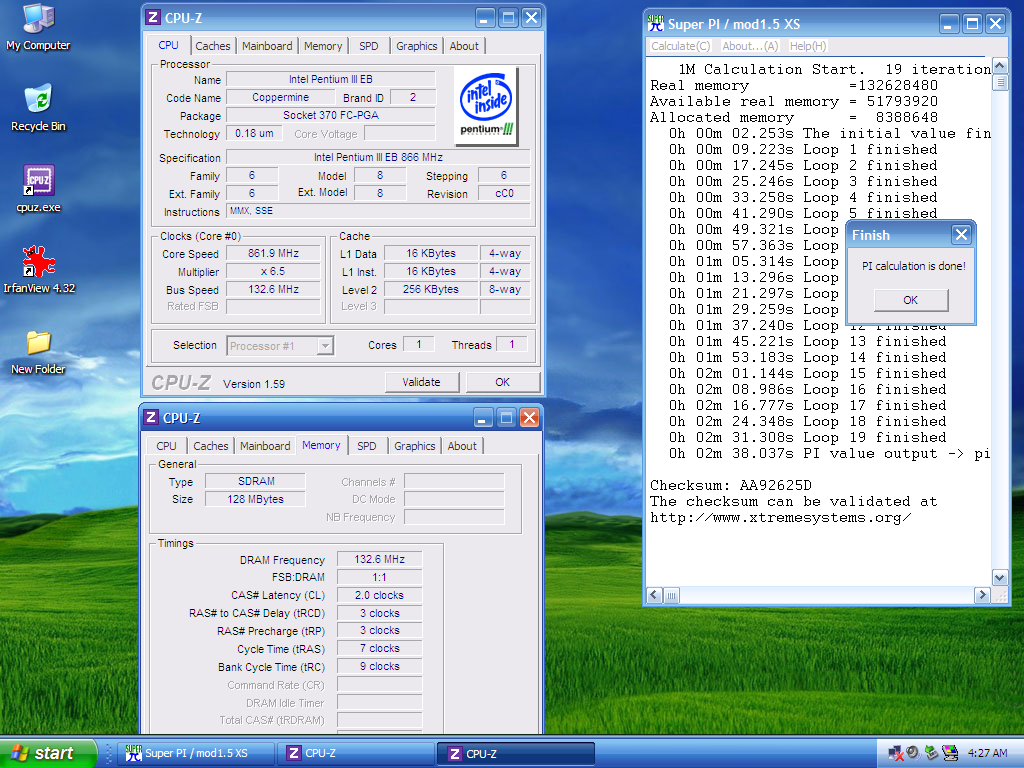The height and width of the screenshot is (768, 1024).
Task: Click the CPU-Z title bar icon in top window
Action: pyautogui.click(x=152, y=18)
